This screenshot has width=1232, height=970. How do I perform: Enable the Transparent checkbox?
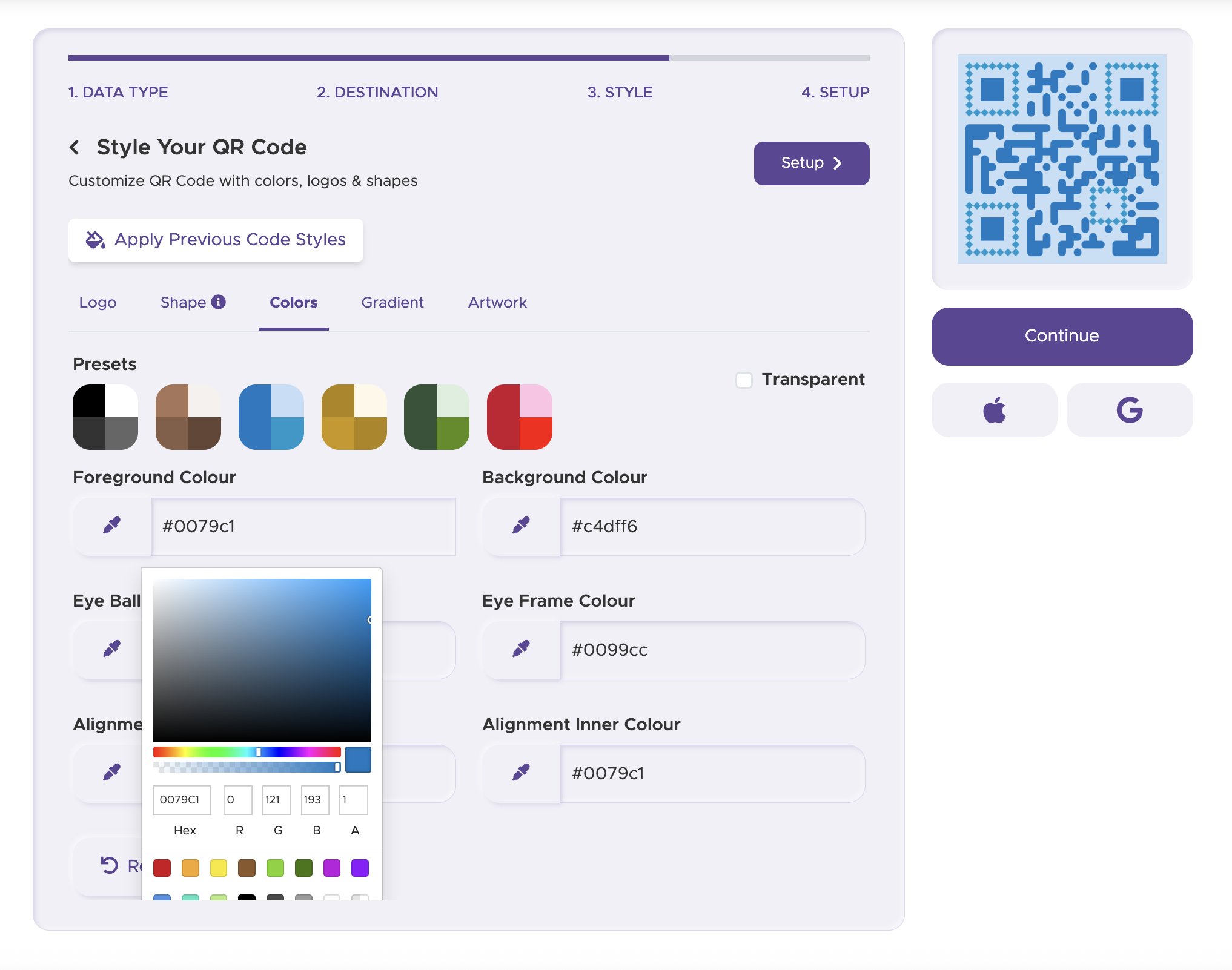point(744,380)
